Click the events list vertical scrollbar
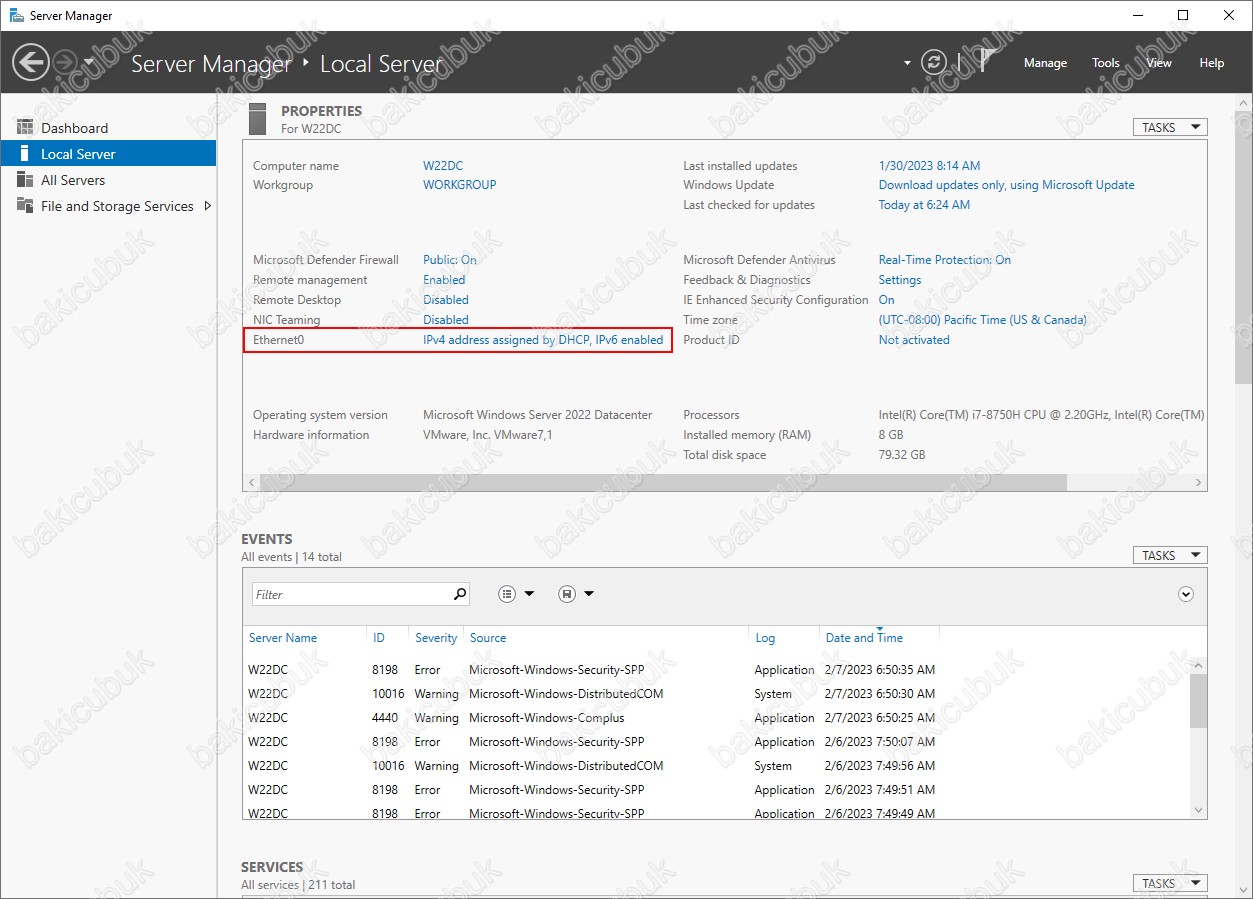Screen dimensions: 1253x899 pos(1198,701)
